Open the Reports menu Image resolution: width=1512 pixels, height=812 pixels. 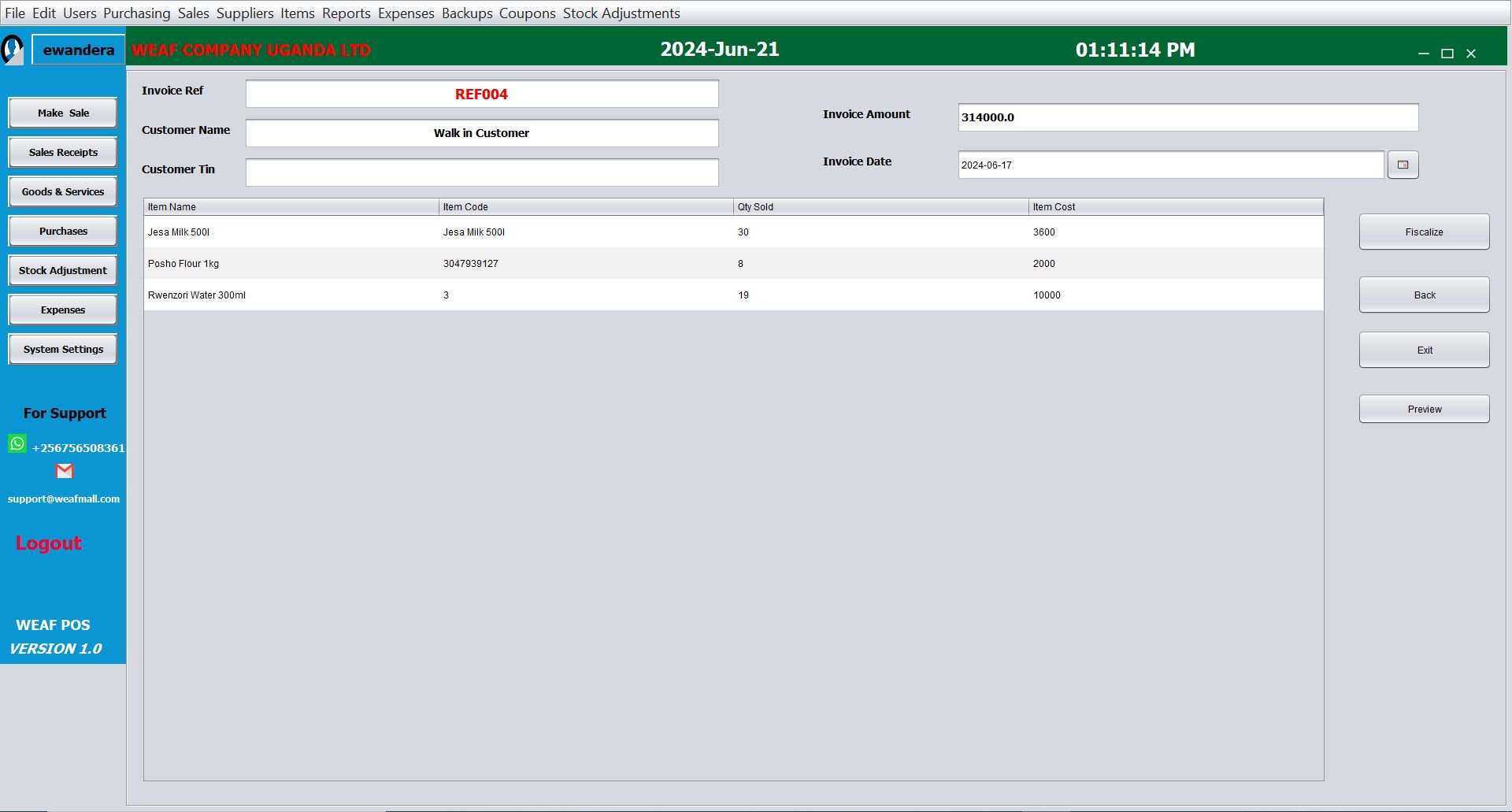pos(346,13)
